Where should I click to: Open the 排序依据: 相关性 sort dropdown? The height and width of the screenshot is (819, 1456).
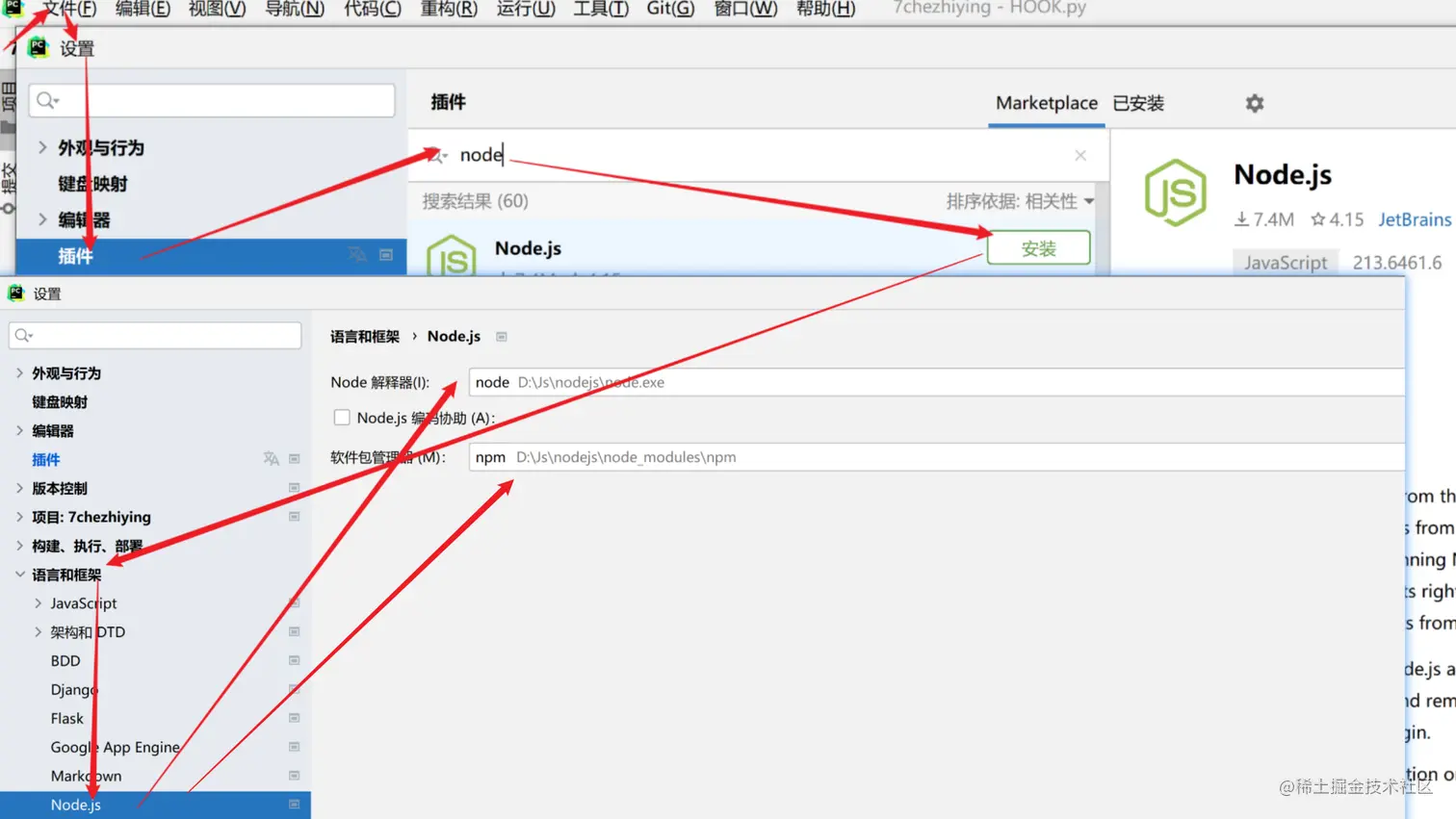(1020, 201)
